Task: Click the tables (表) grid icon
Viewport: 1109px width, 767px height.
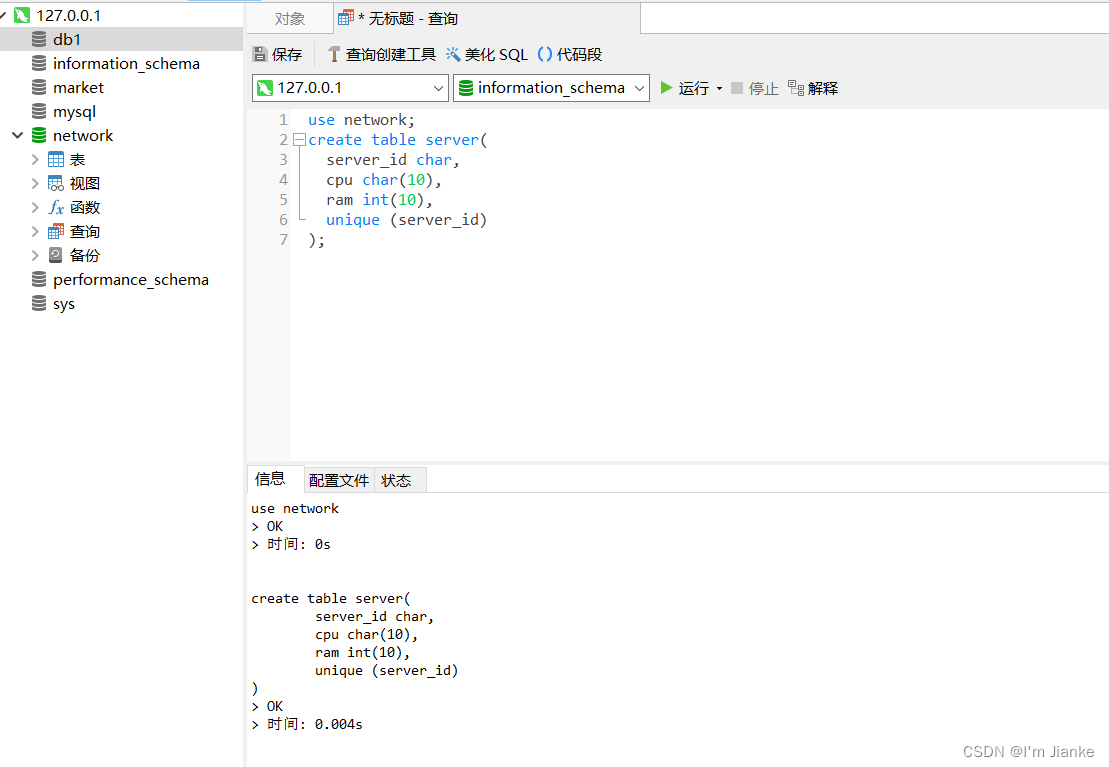Action: [56, 159]
